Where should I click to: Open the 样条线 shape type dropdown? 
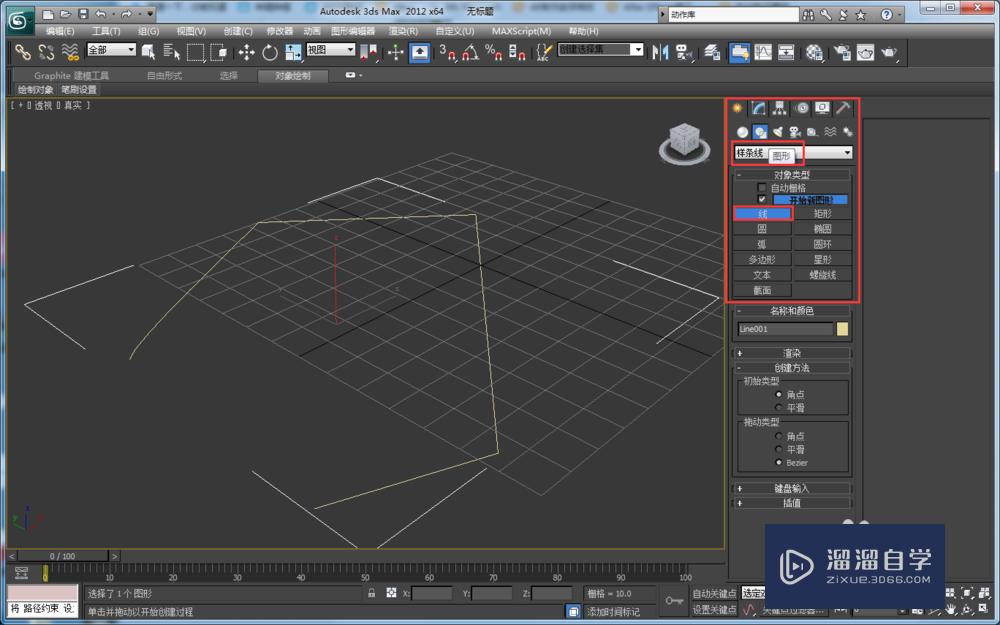pos(847,153)
